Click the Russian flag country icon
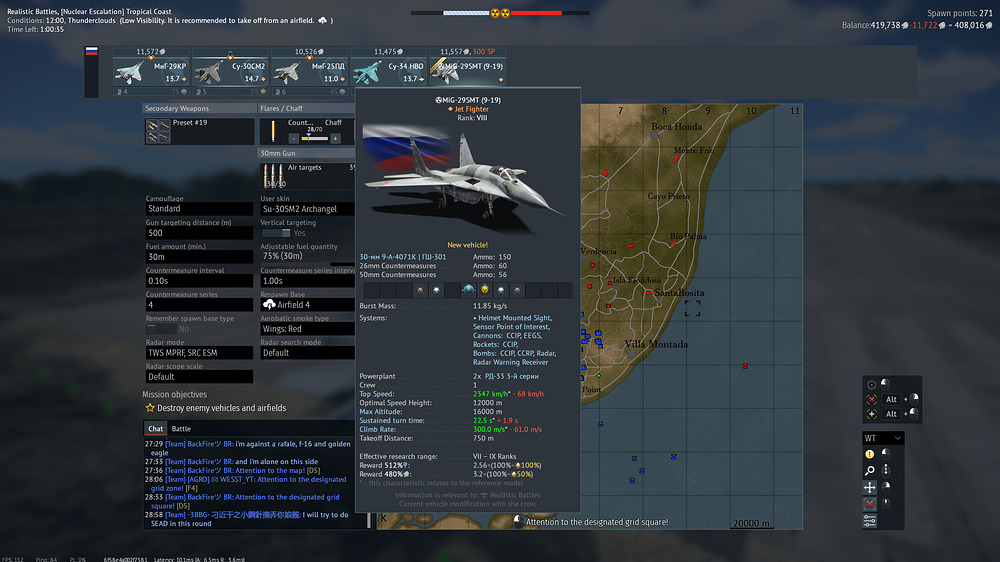 tap(92, 52)
